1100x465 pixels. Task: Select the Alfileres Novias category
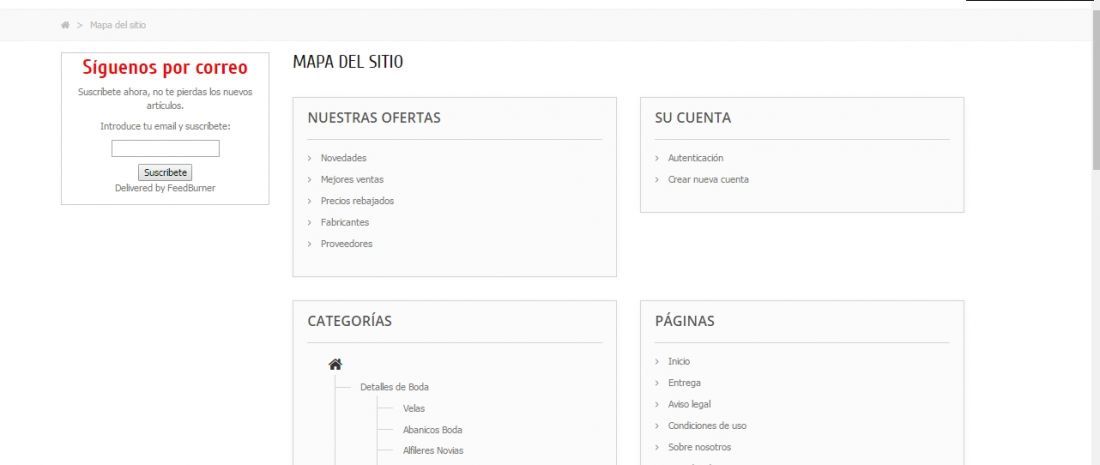(433, 450)
